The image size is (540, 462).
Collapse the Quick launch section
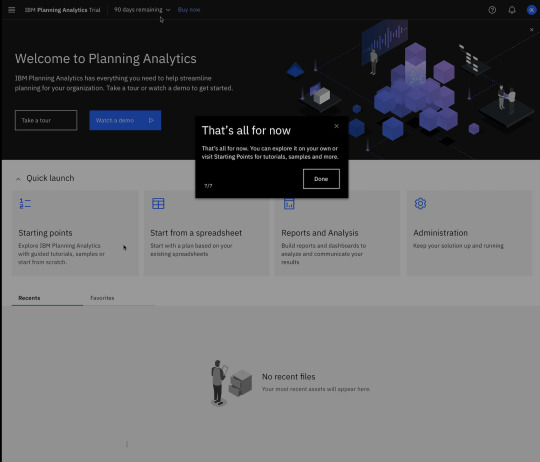click(x=18, y=179)
